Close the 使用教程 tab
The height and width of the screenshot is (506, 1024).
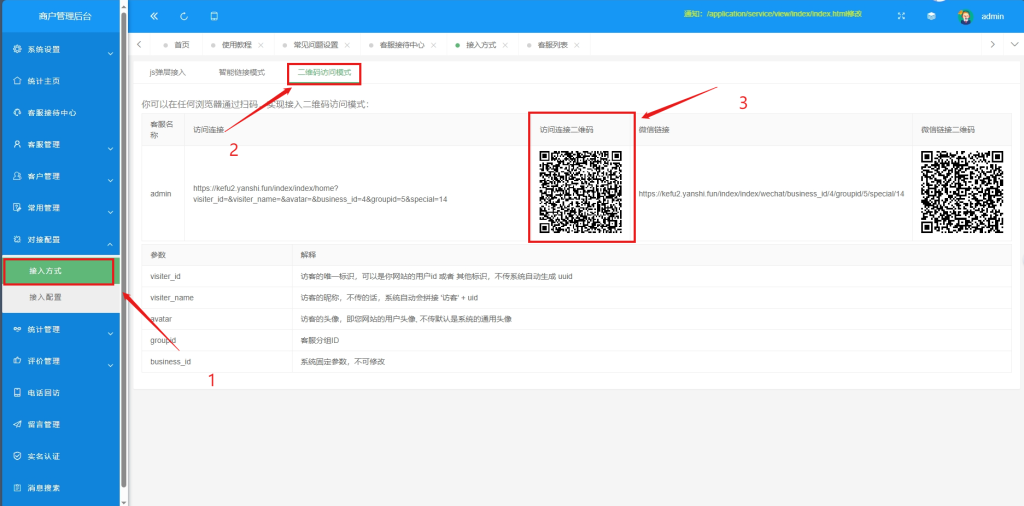pos(261,45)
